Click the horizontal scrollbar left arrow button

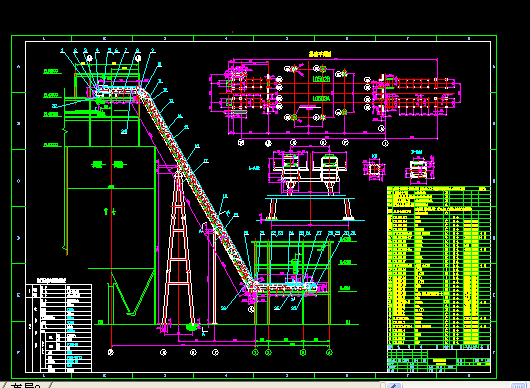(393, 385)
